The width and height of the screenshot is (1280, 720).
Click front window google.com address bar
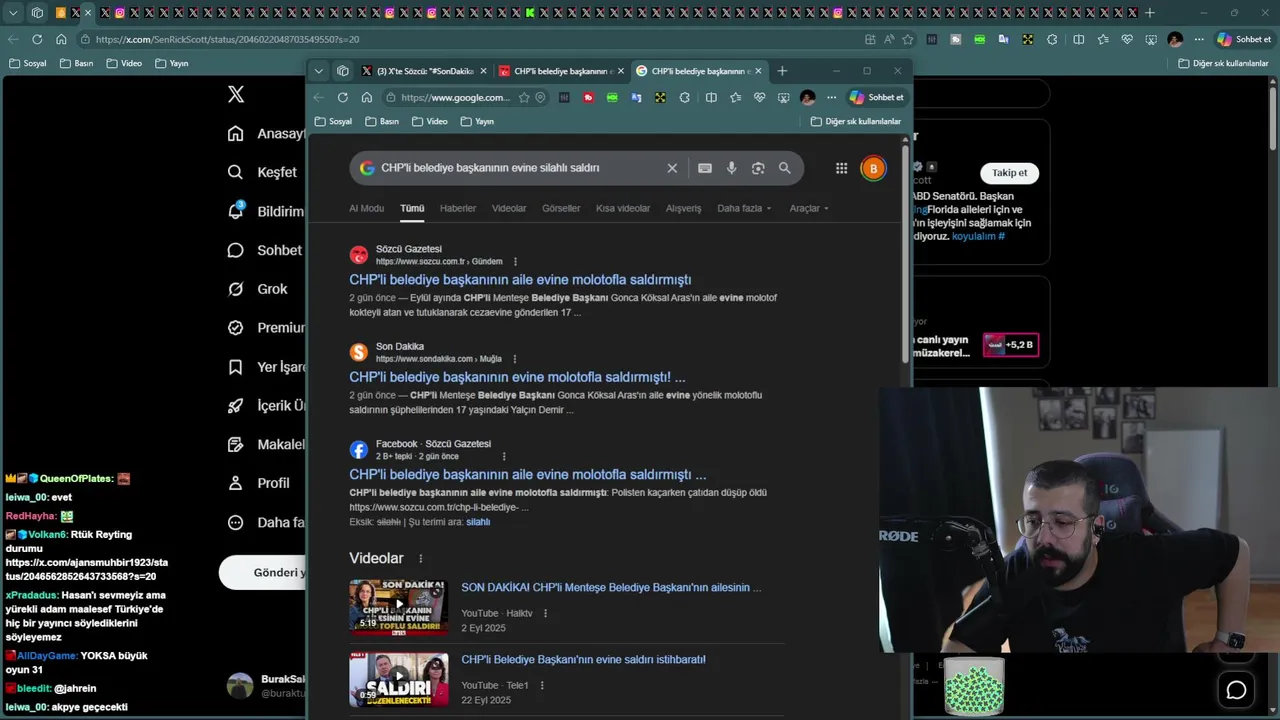click(x=455, y=97)
